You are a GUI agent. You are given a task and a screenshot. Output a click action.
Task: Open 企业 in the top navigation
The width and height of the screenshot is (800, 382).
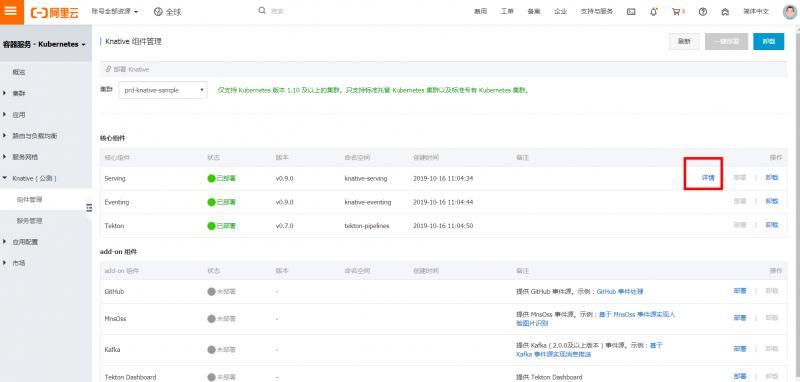pyautogui.click(x=561, y=11)
